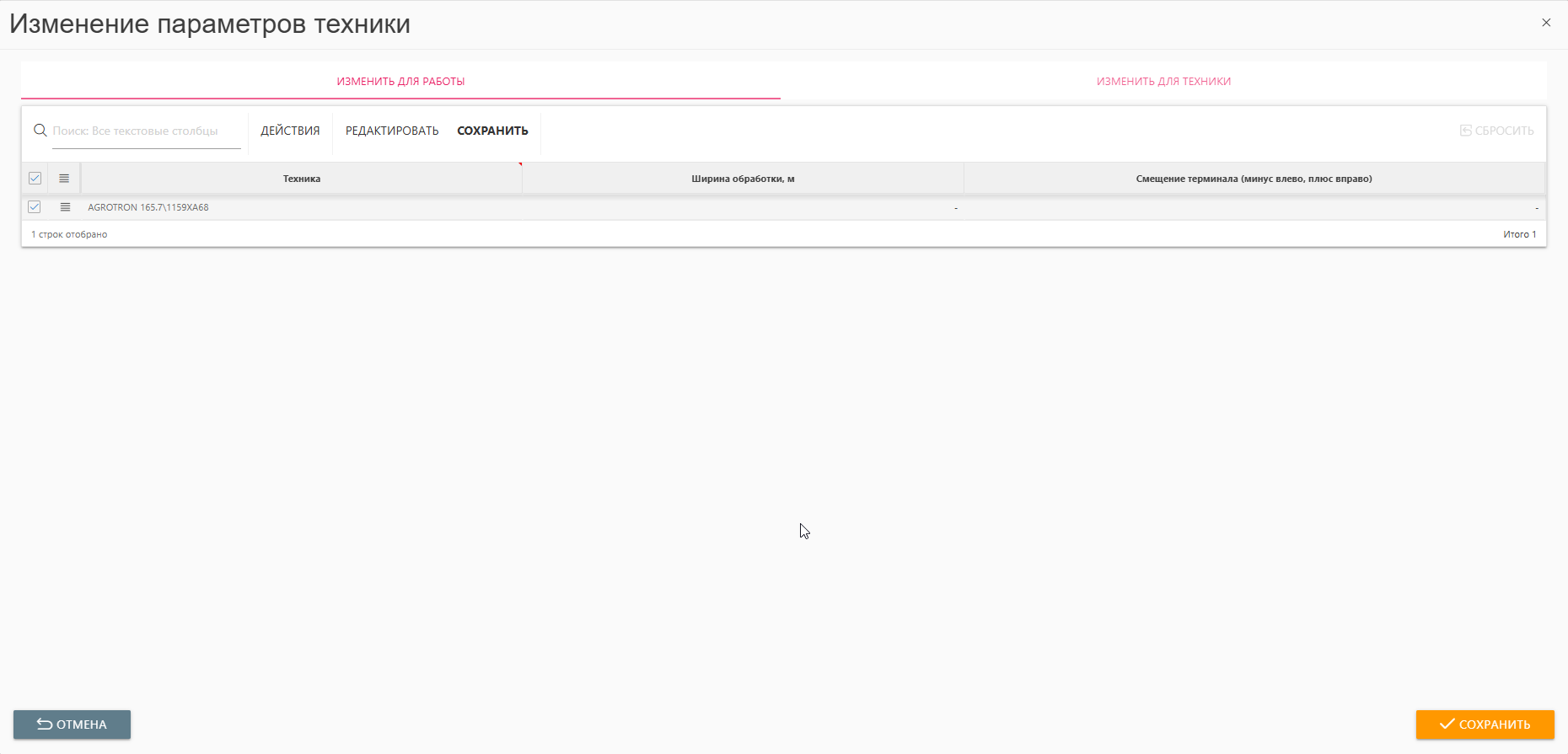Switch to ИЗМЕНИТЬ ДЛЯ ТЕХНИКИ tab
1568x754 pixels.
[x=1163, y=82]
